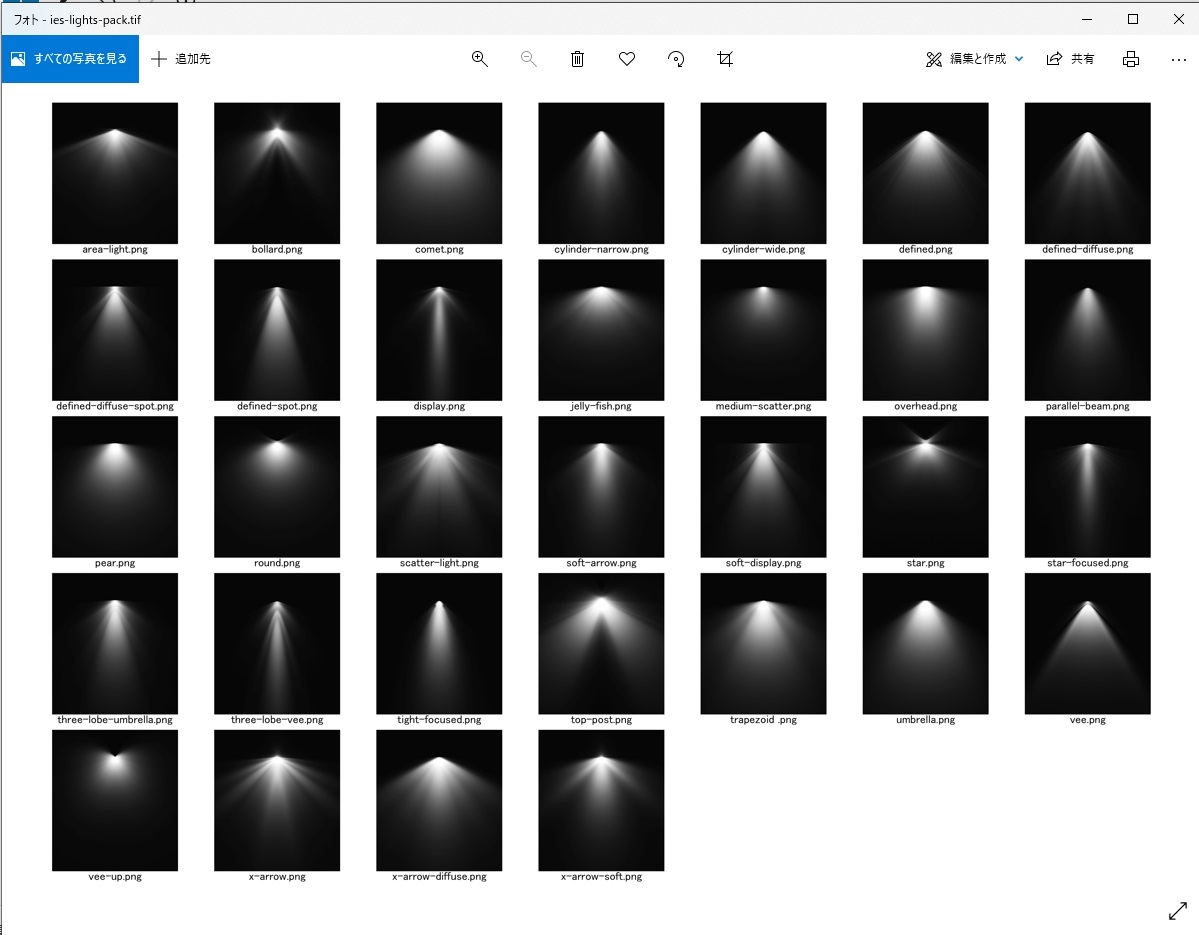Open the 編集と作成 dropdown
The height and width of the screenshot is (935, 1199).
(973, 59)
